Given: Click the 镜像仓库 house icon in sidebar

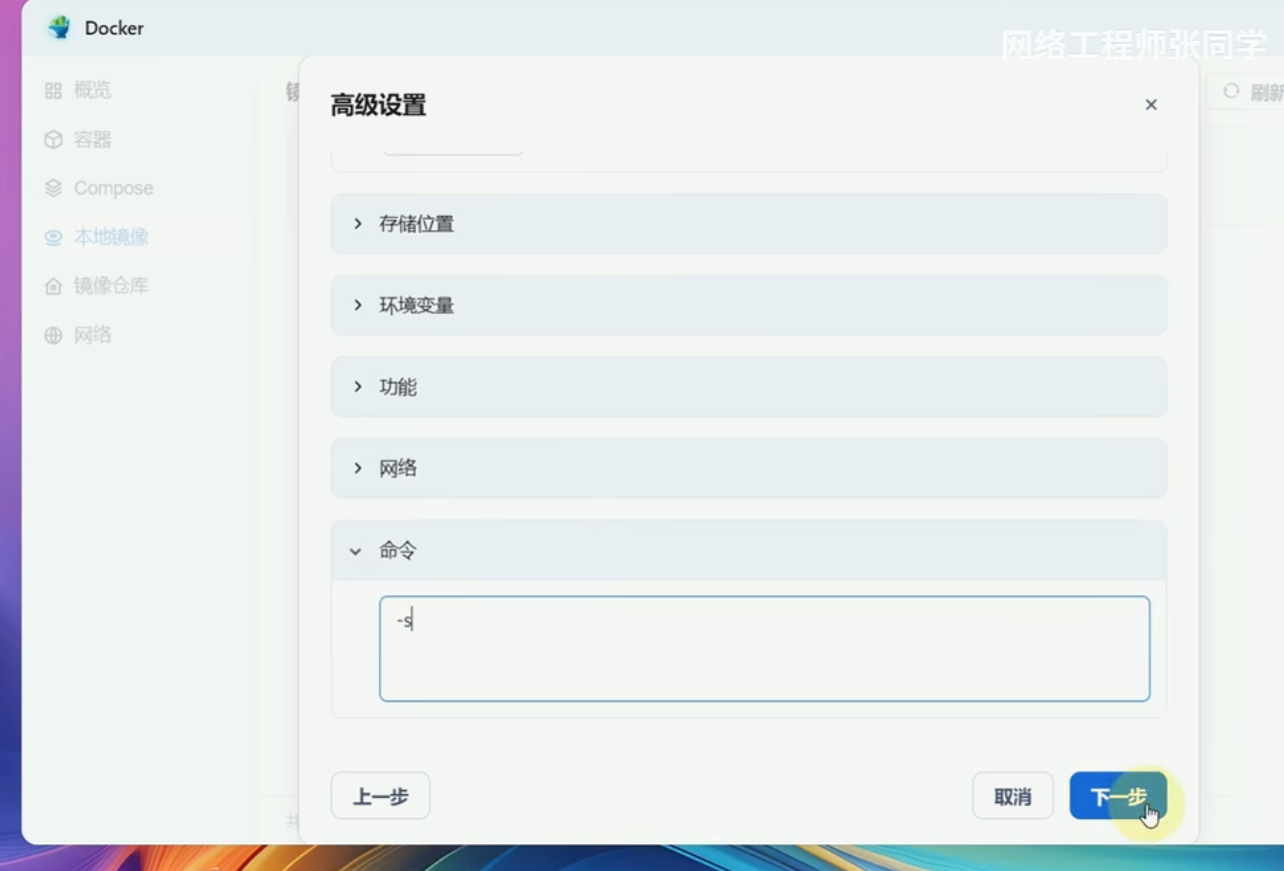Looking at the screenshot, I should point(53,287).
